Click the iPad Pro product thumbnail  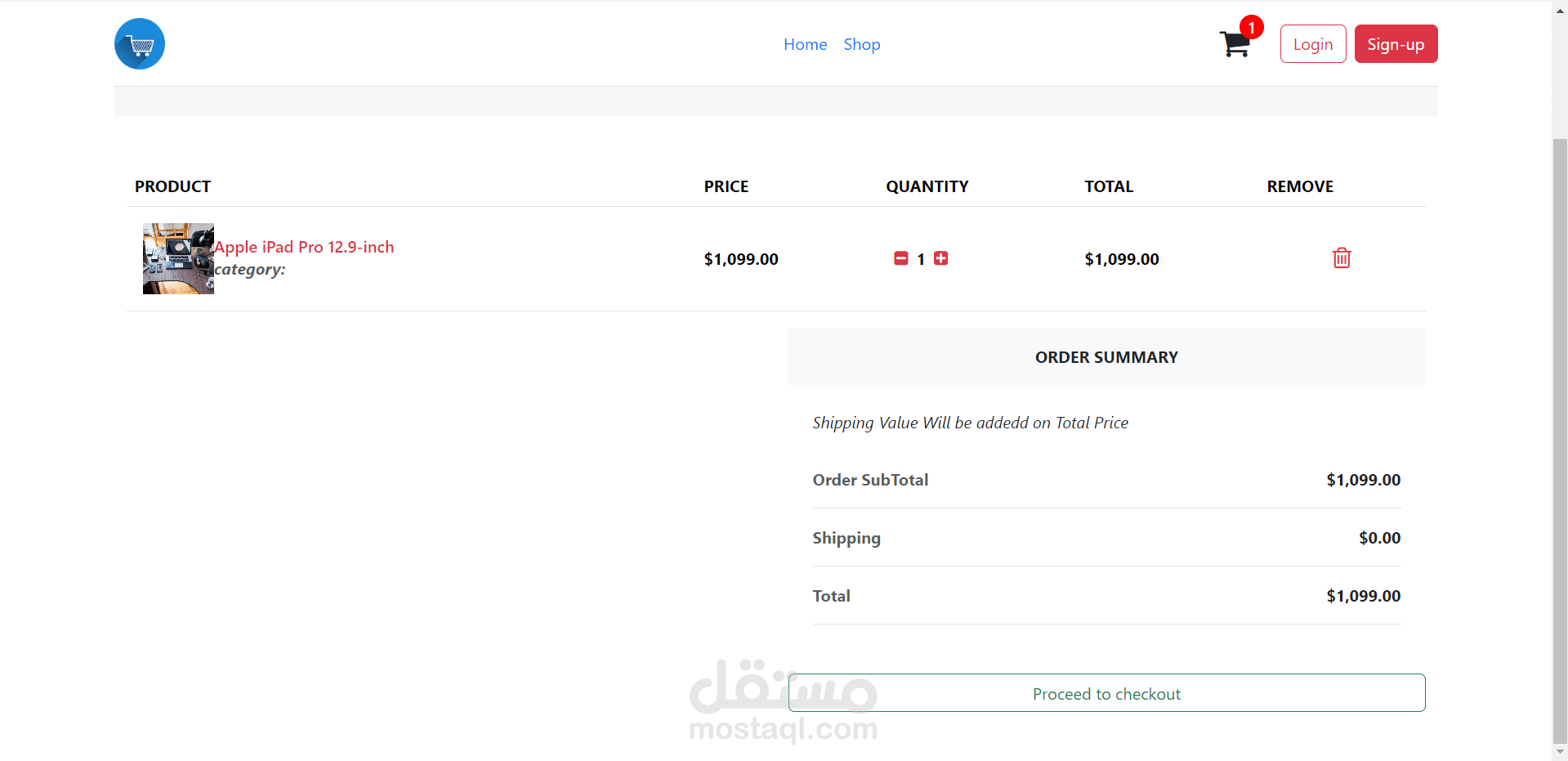[x=178, y=258]
